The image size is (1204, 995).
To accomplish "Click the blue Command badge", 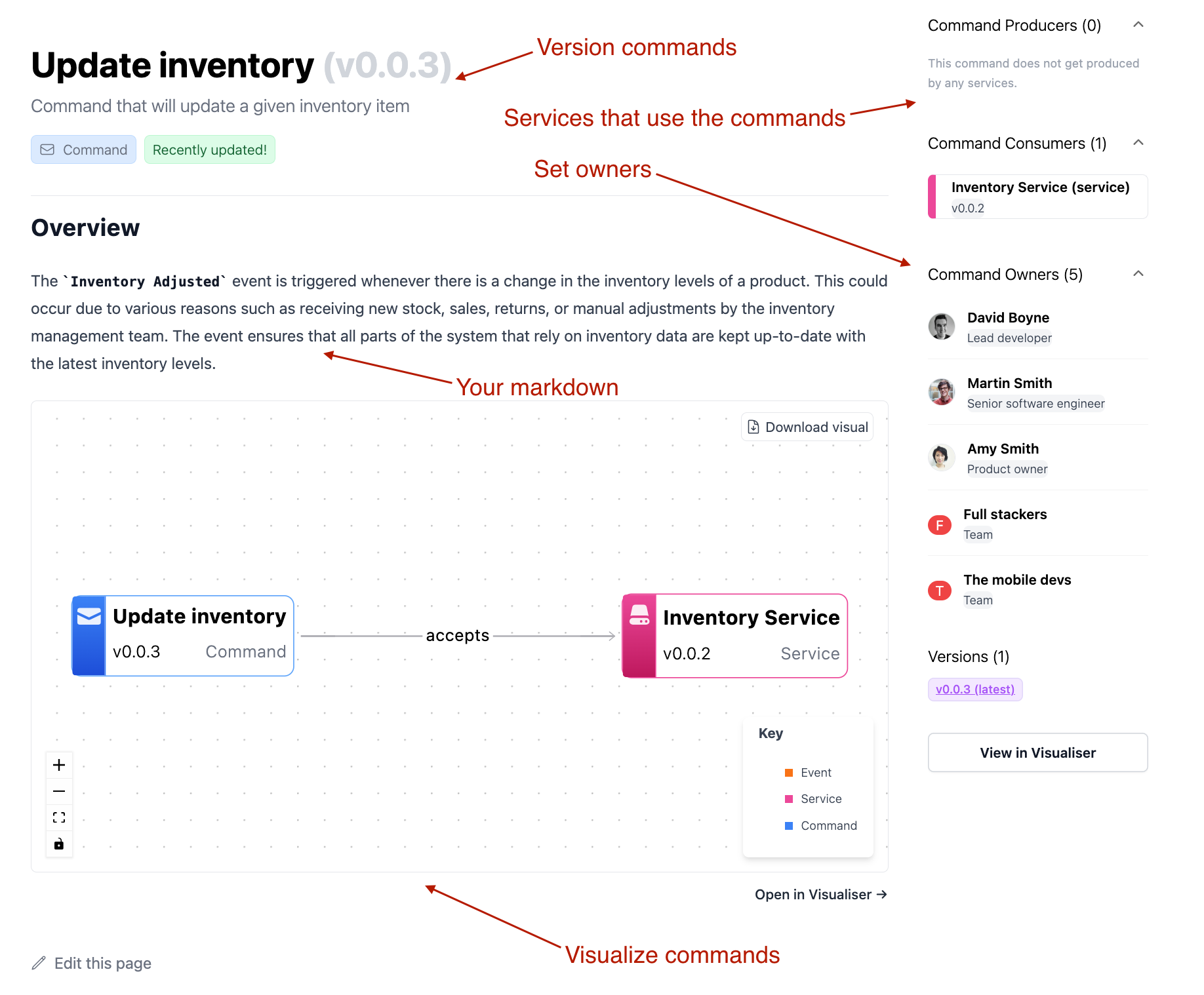I will tap(84, 150).
